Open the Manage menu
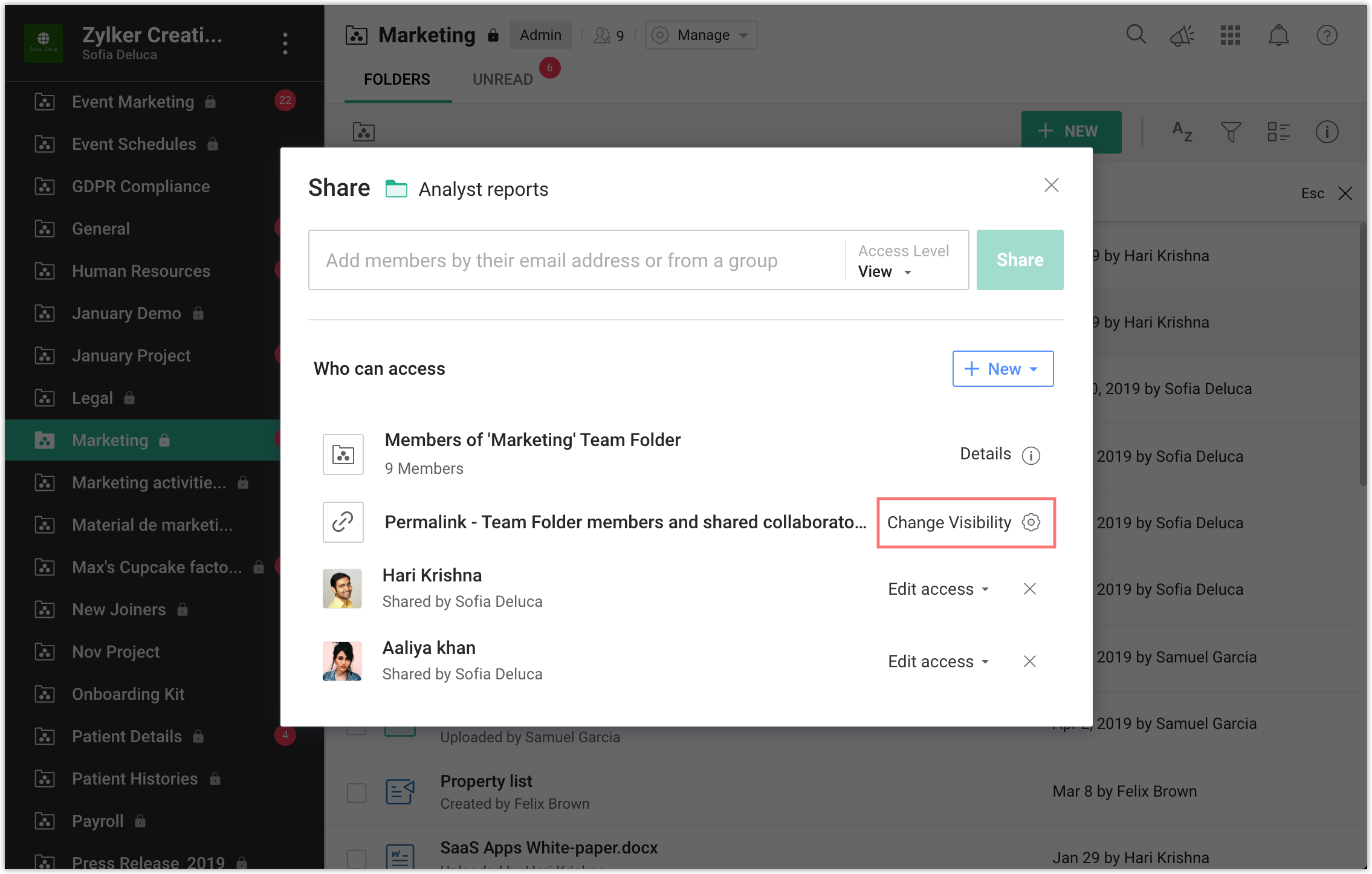 (701, 35)
